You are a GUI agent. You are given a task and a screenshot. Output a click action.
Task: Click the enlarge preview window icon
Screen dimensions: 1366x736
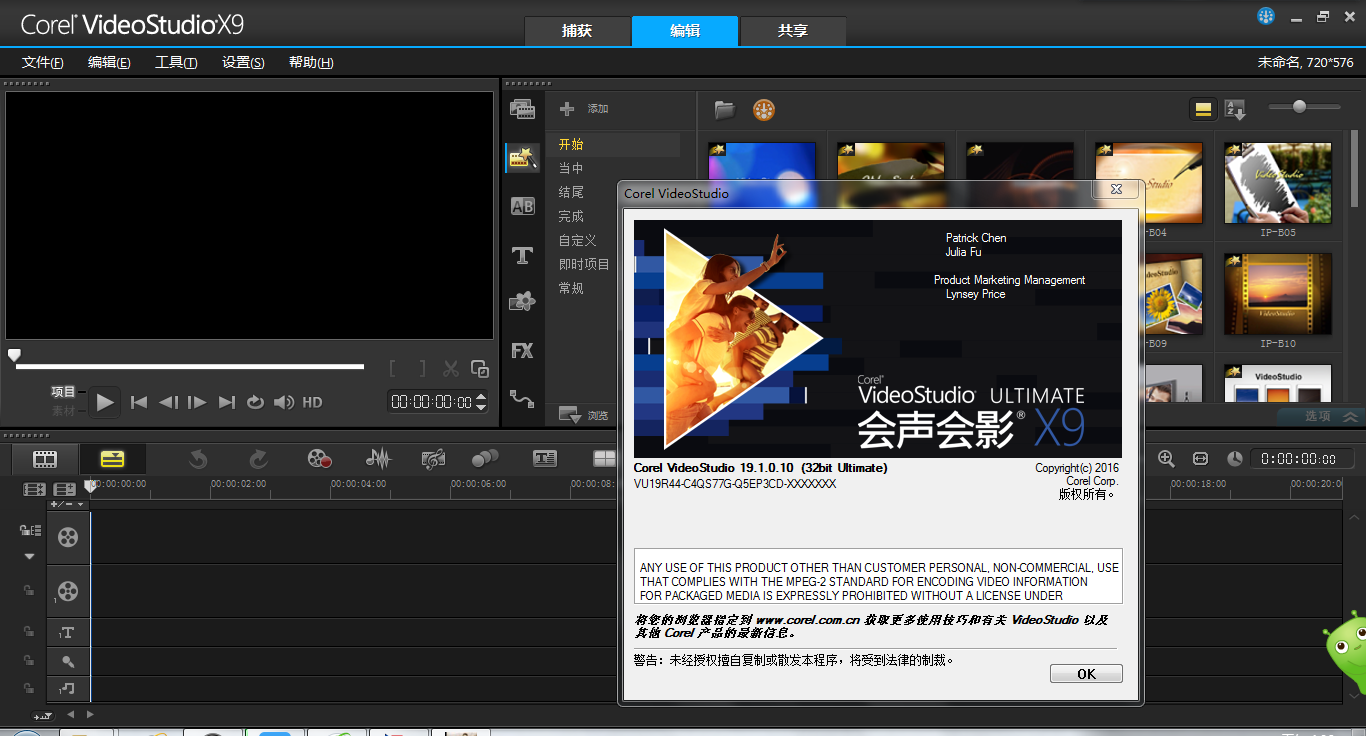480,369
